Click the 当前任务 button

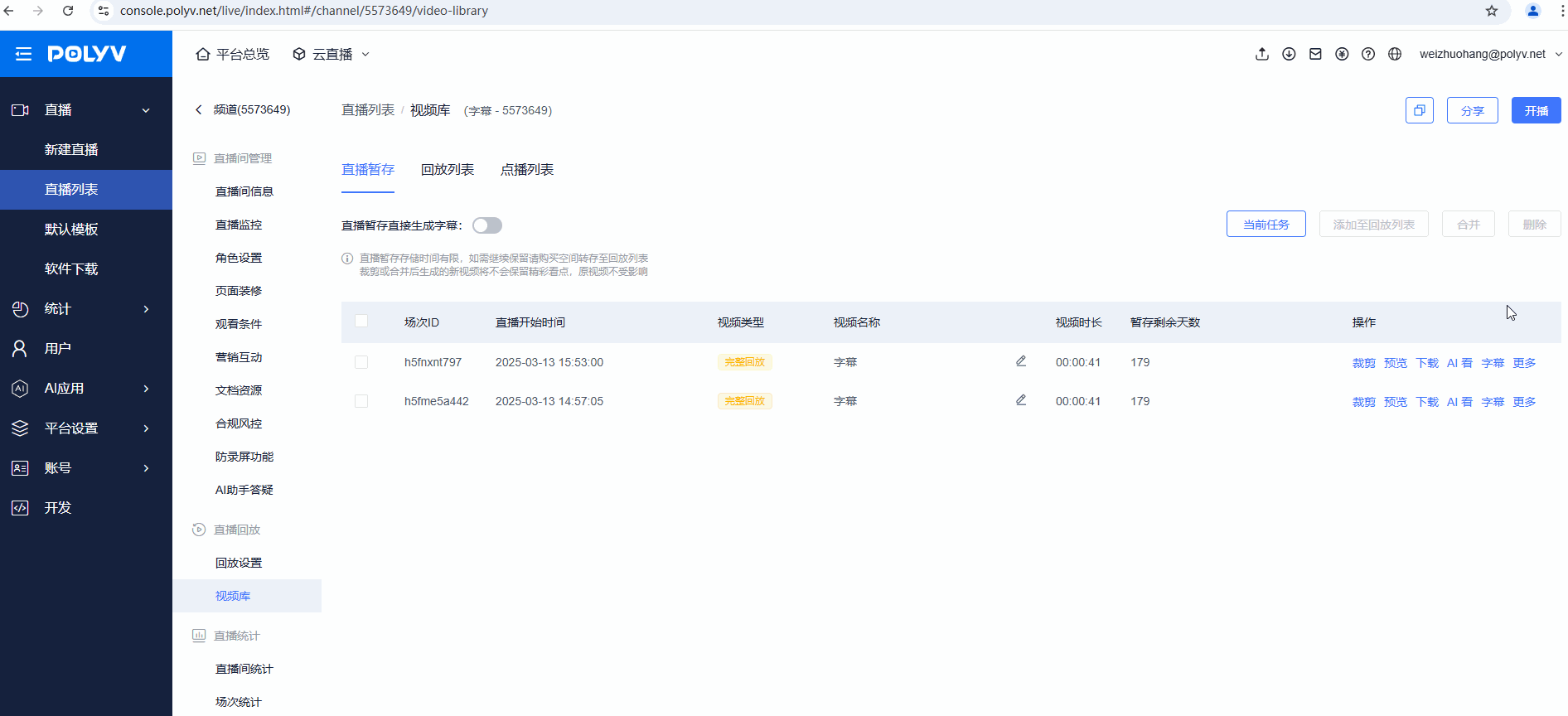click(1266, 224)
